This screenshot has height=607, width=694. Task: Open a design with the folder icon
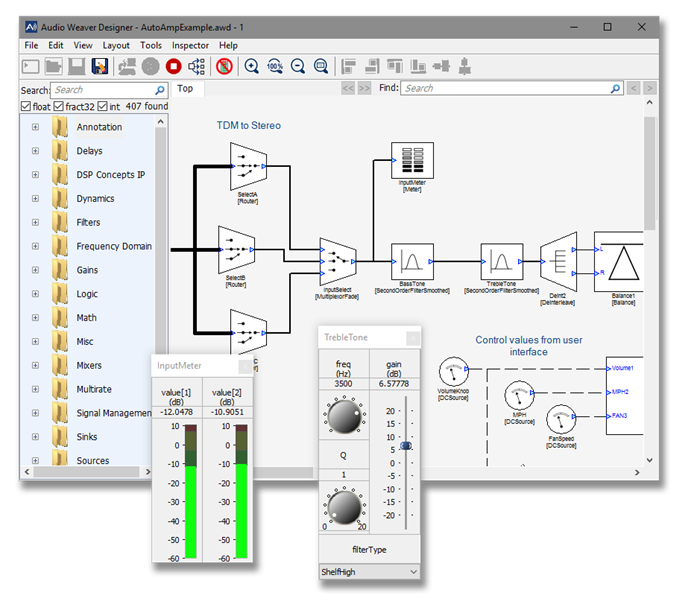pyautogui.click(x=54, y=67)
